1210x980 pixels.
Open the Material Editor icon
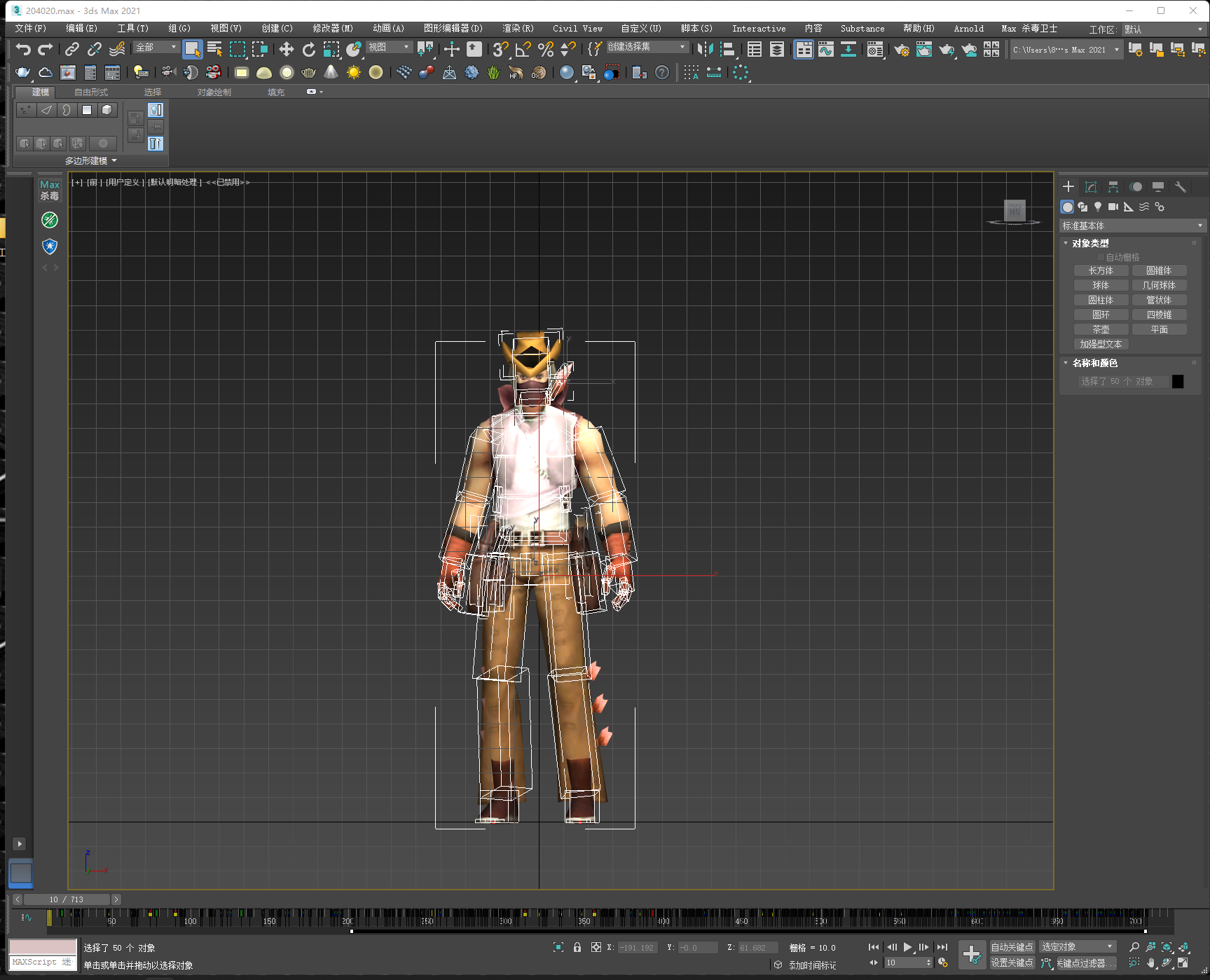coord(875,49)
